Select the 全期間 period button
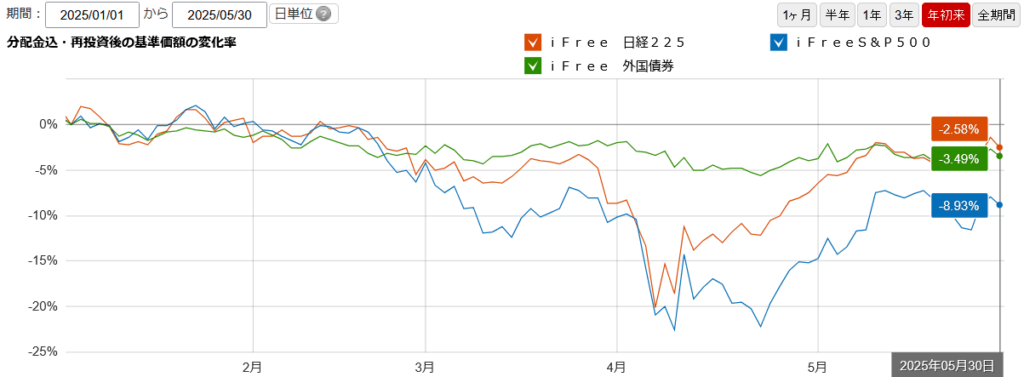 pos(995,15)
